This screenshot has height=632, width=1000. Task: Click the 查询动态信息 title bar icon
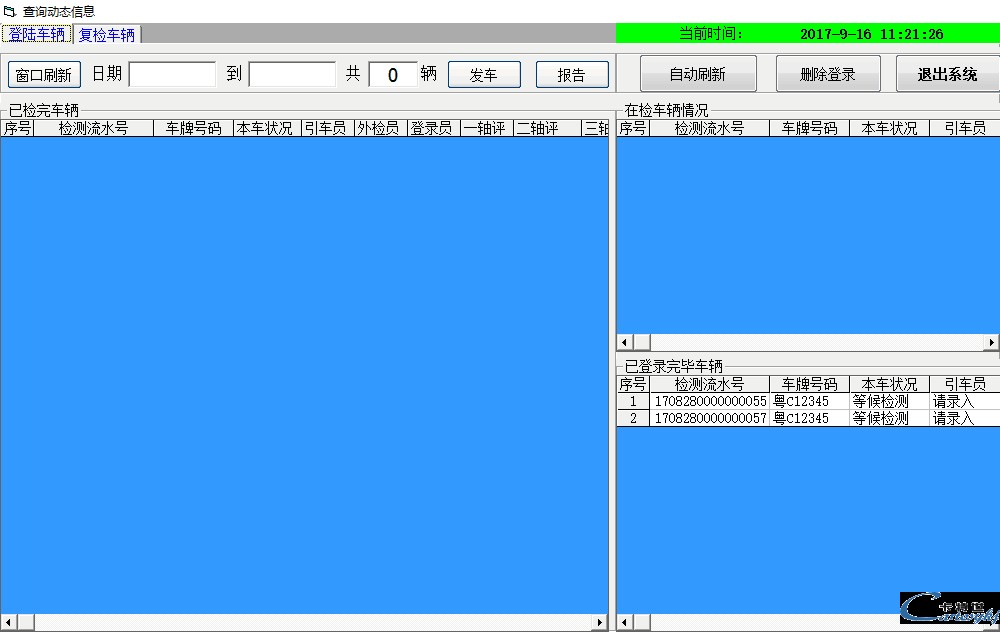pos(8,10)
